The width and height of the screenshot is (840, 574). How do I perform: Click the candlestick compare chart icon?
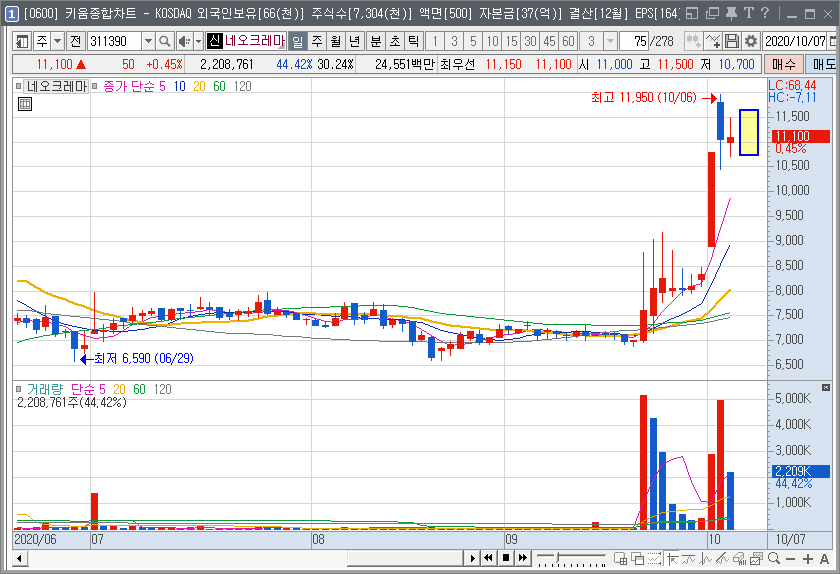[x=693, y=41]
